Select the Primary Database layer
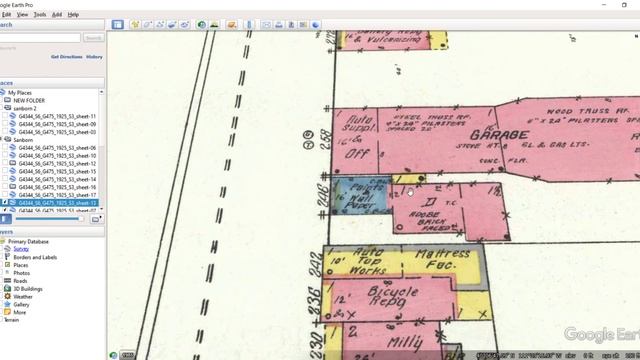The image size is (640, 360). point(28,242)
